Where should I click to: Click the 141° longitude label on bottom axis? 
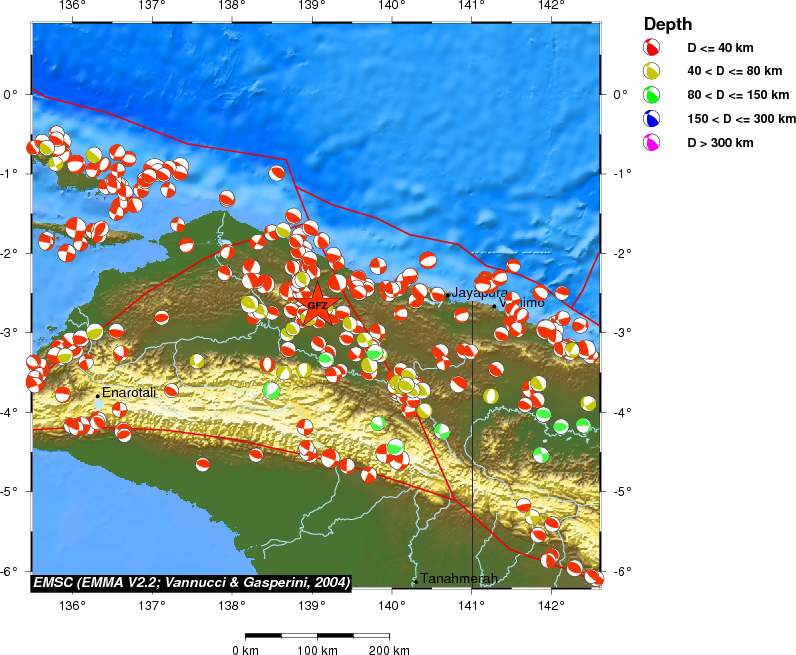(x=471, y=606)
